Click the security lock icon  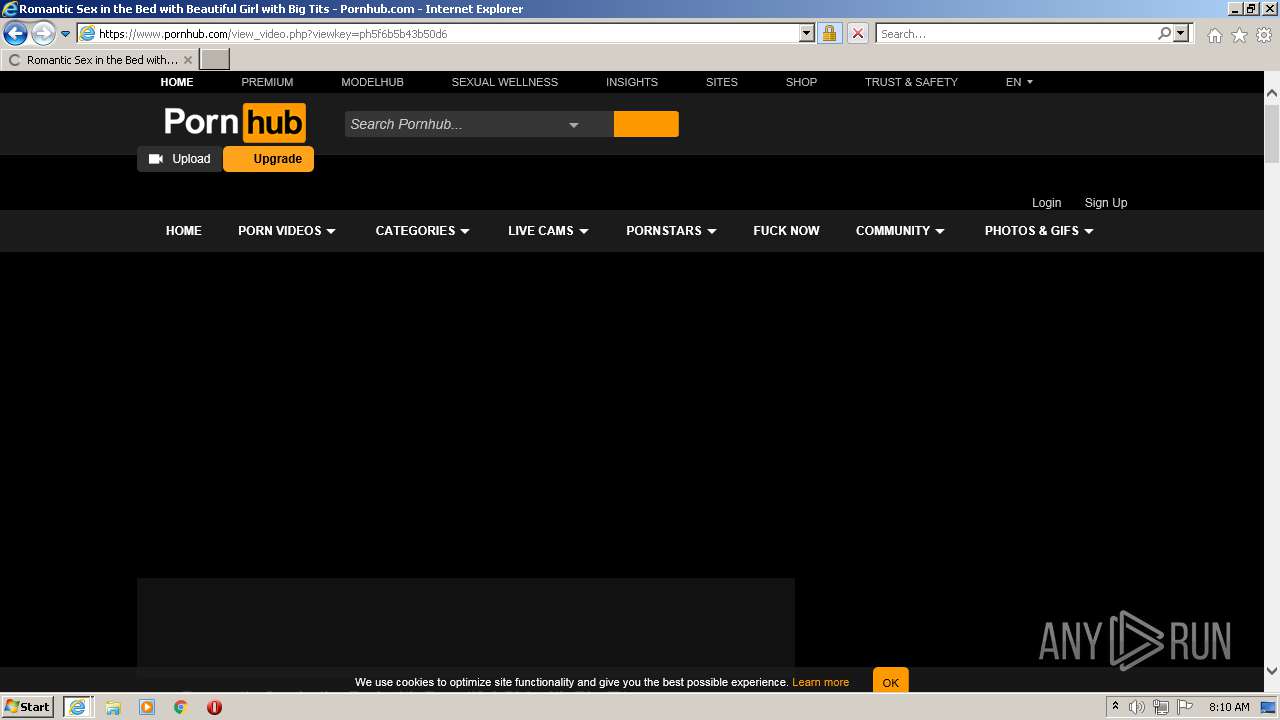(829, 34)
